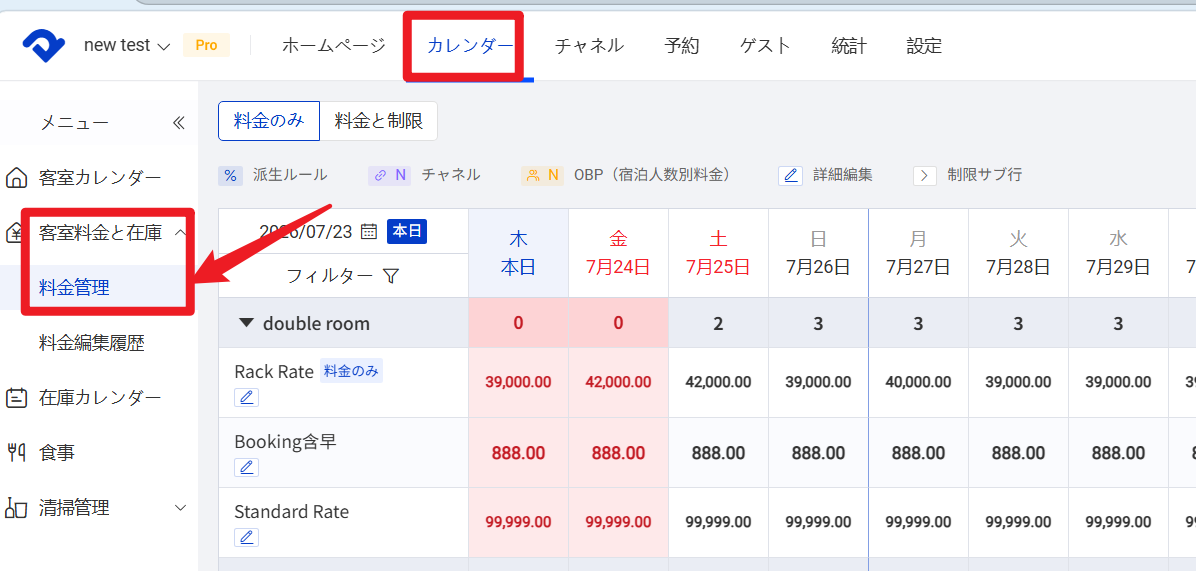Open the ゲスト tab
1196x571 pixels.
[x=765, y=46]
